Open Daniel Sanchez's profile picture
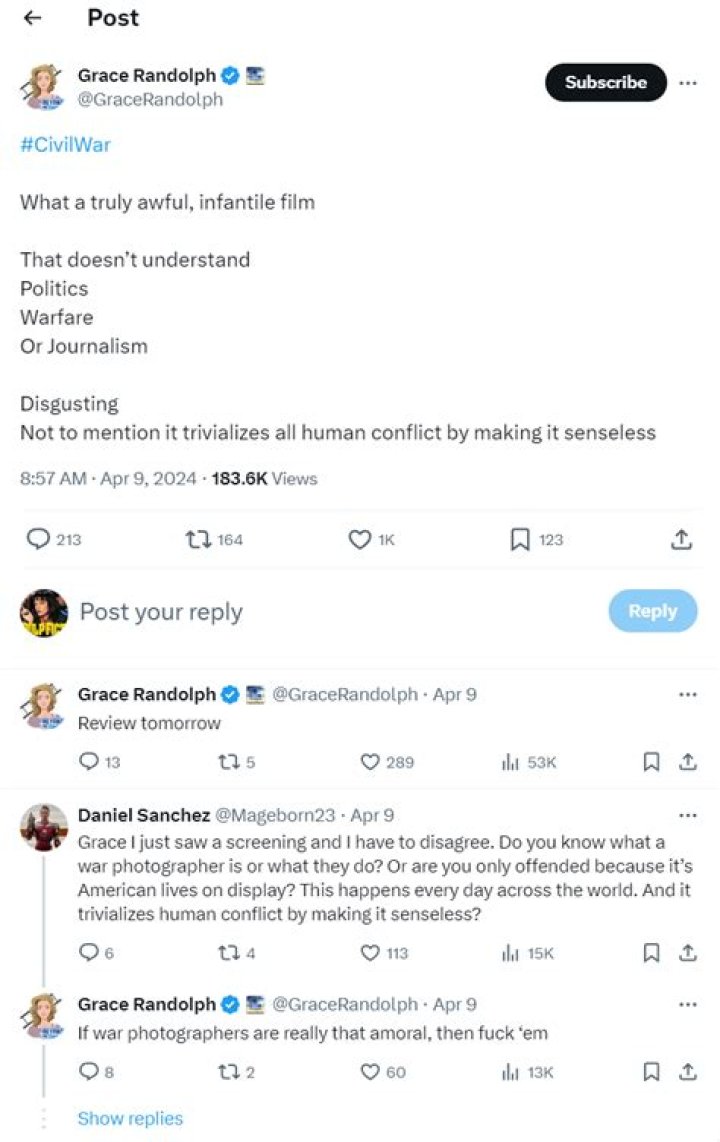Screen dimensions: 720x1142 [x=44, y=829]
